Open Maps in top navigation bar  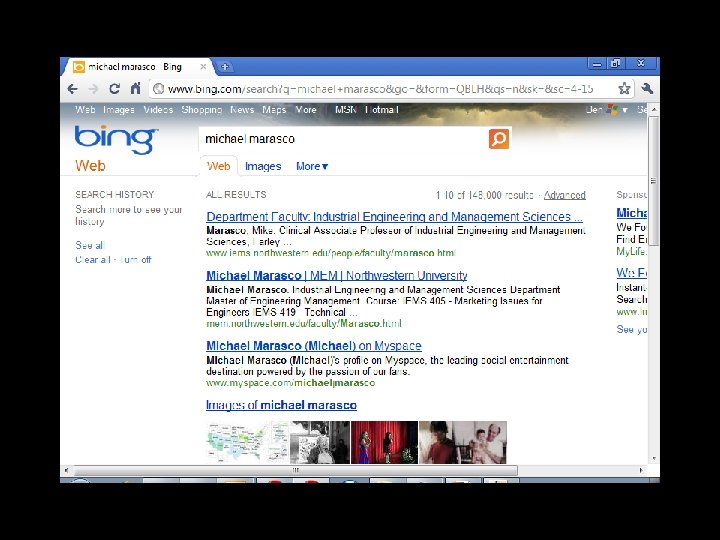pyautogui.click(x=274, y=110)
